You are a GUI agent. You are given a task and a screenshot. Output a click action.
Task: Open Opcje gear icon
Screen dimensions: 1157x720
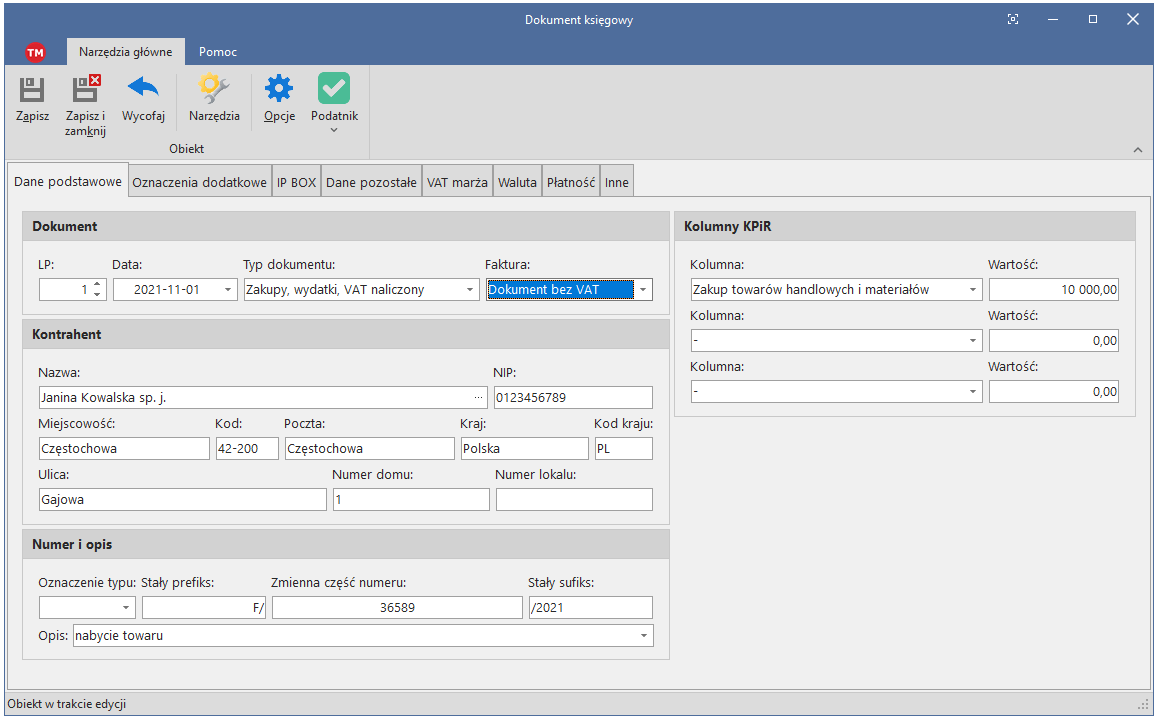279,90
